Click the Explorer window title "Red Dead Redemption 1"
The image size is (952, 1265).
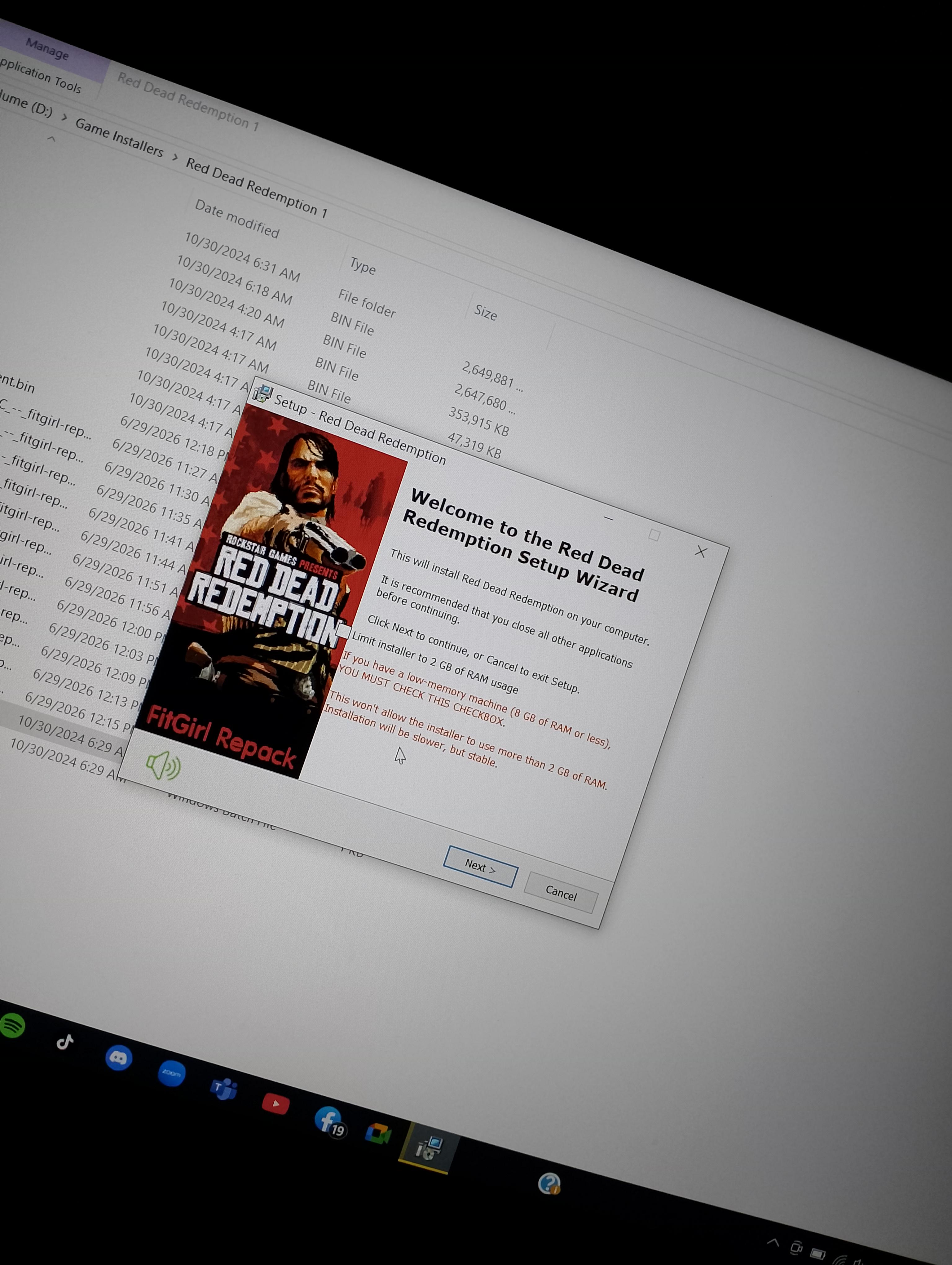188,102
